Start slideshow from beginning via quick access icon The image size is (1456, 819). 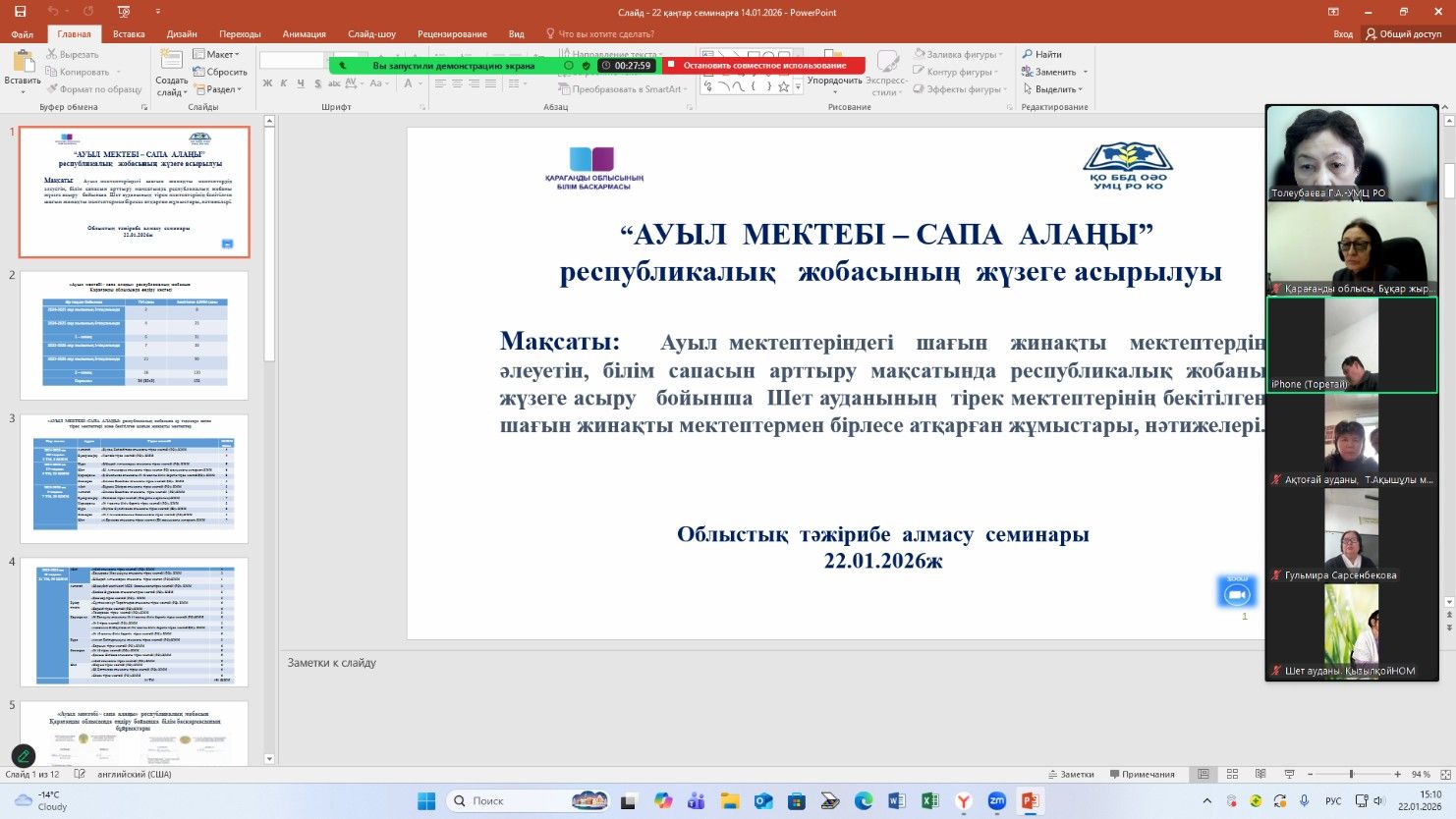pyautogui.click(x=124, y=12)
